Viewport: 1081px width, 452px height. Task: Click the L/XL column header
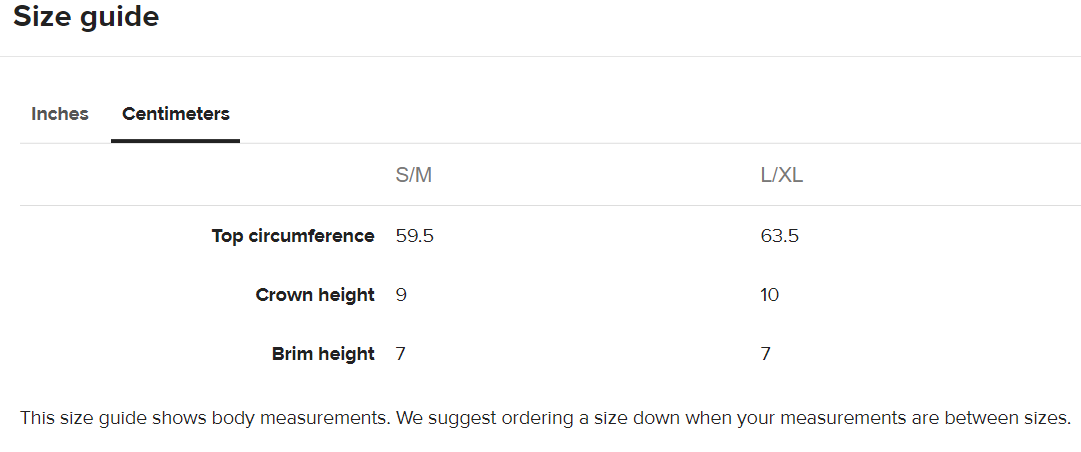782,176
